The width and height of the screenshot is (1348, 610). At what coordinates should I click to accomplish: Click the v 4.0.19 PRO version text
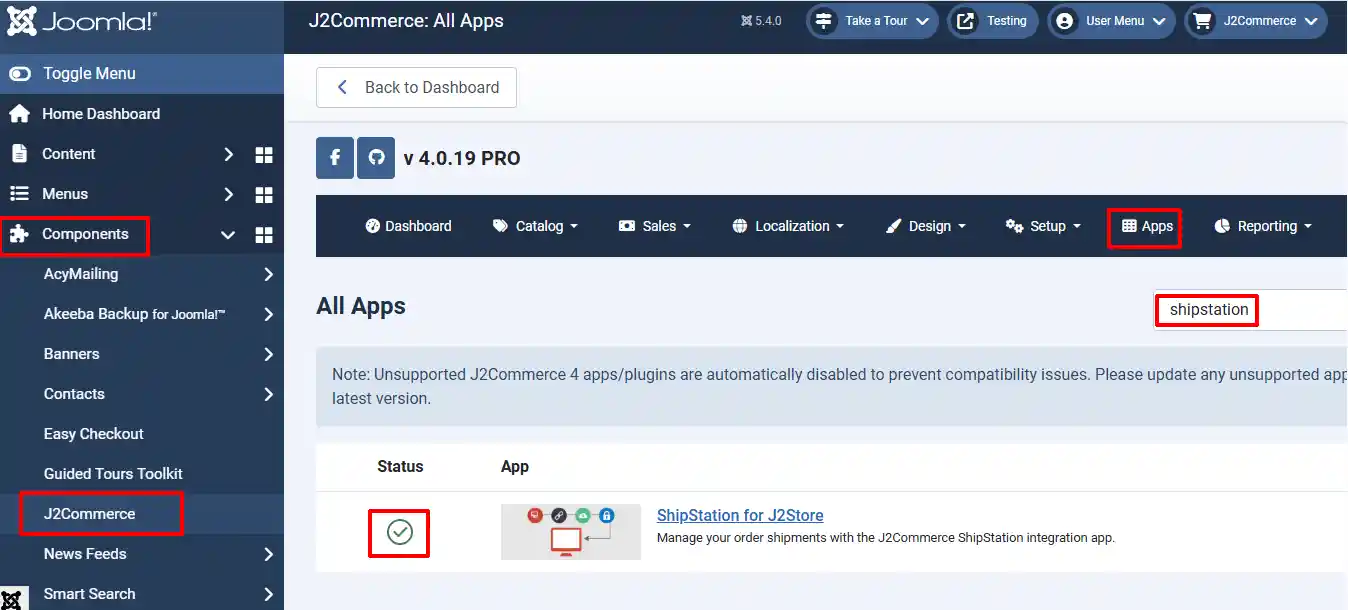point(462,158)
